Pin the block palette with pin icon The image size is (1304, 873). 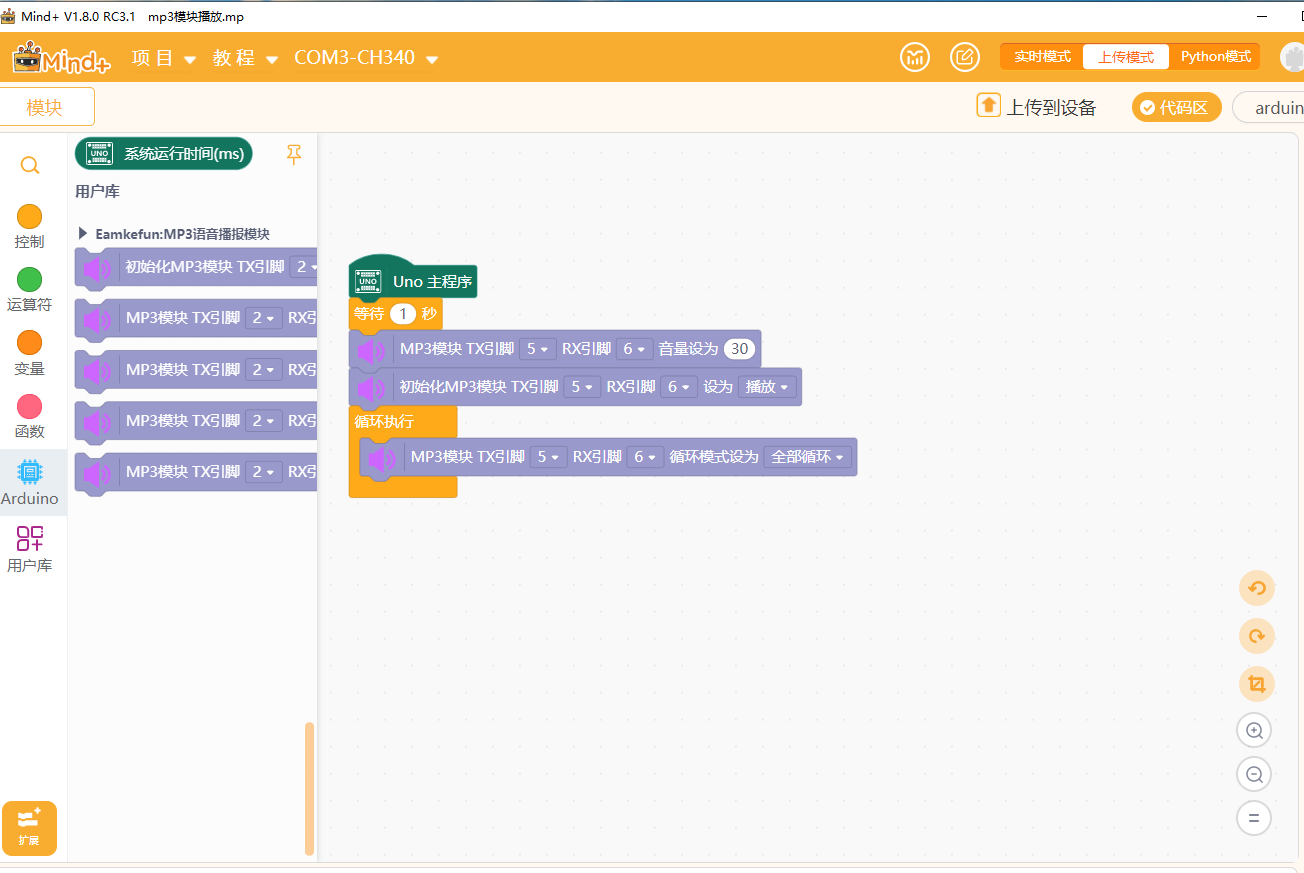click(x=293, y=154)
